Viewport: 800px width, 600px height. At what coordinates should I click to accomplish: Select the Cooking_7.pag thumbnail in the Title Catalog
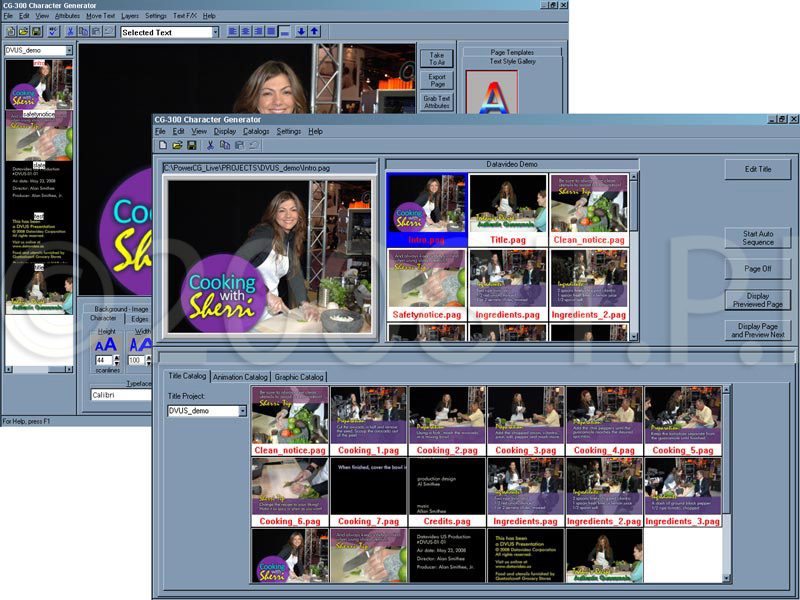click(x=368, y=492)
